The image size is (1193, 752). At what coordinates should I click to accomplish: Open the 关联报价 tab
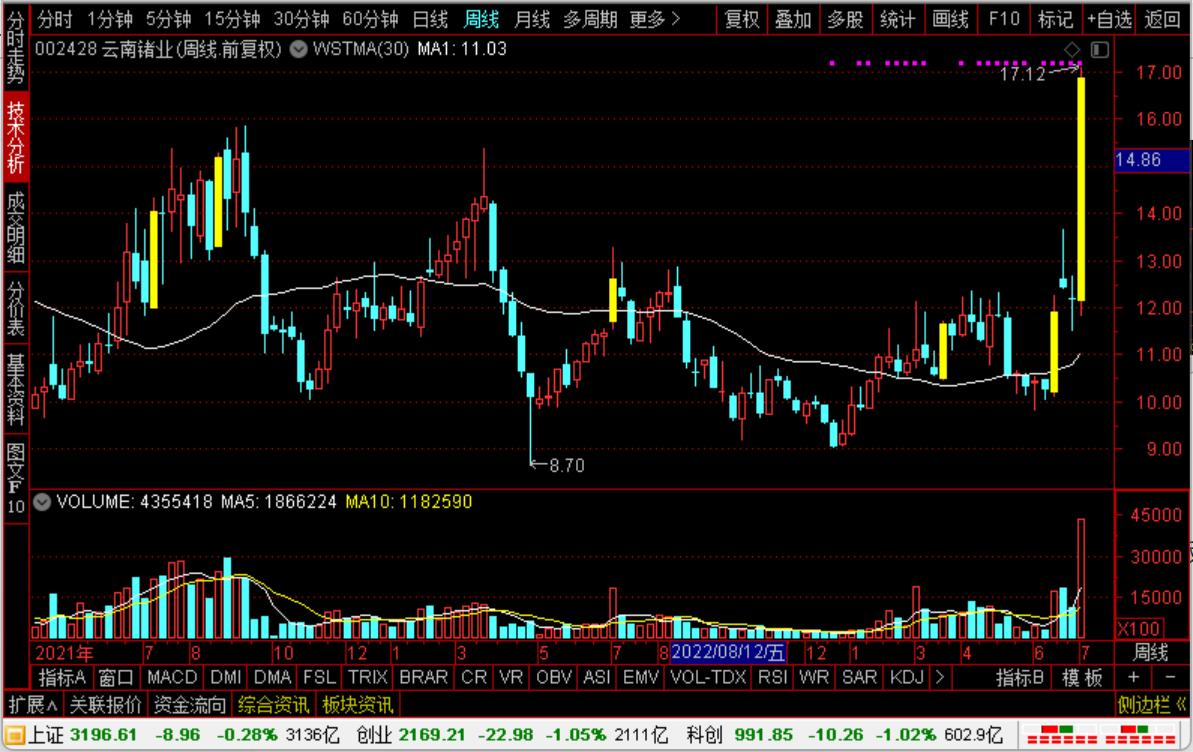tap(106, 705)
